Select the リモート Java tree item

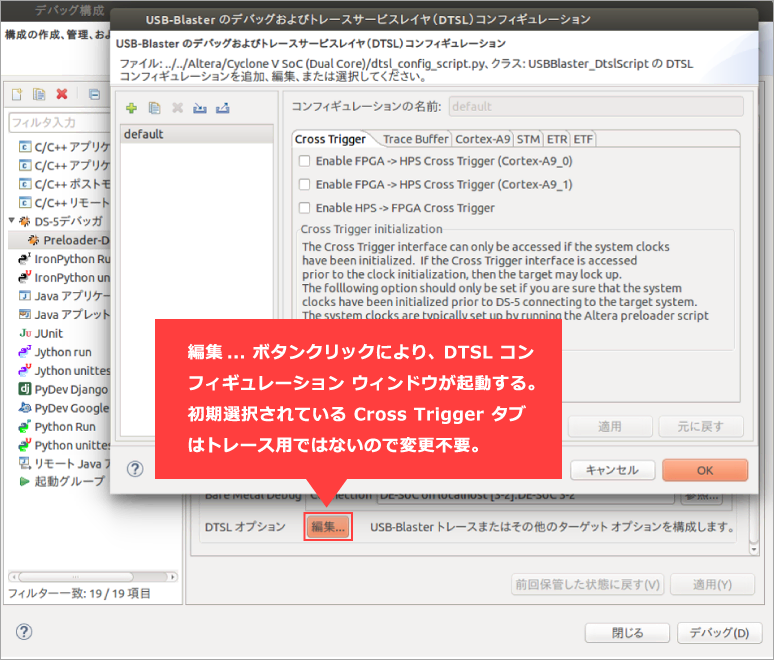(x=64, y=464)
